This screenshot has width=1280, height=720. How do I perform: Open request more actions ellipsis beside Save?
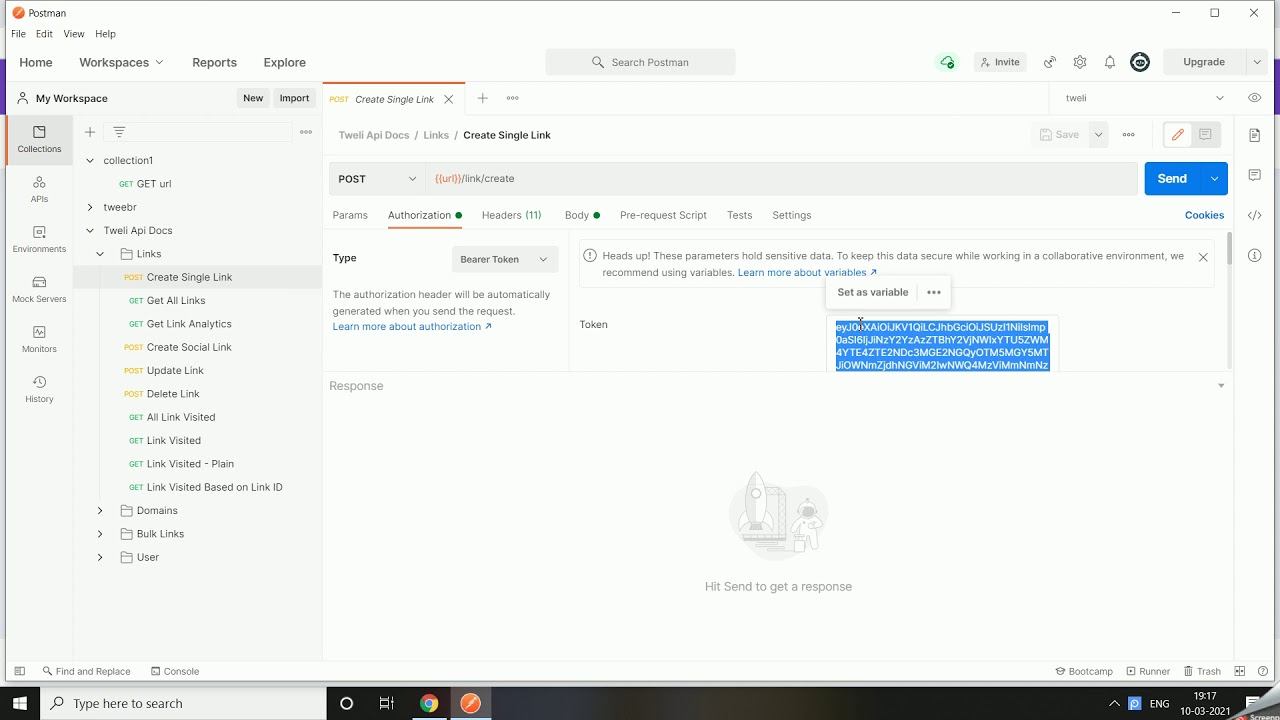[x=1129, y=135]
